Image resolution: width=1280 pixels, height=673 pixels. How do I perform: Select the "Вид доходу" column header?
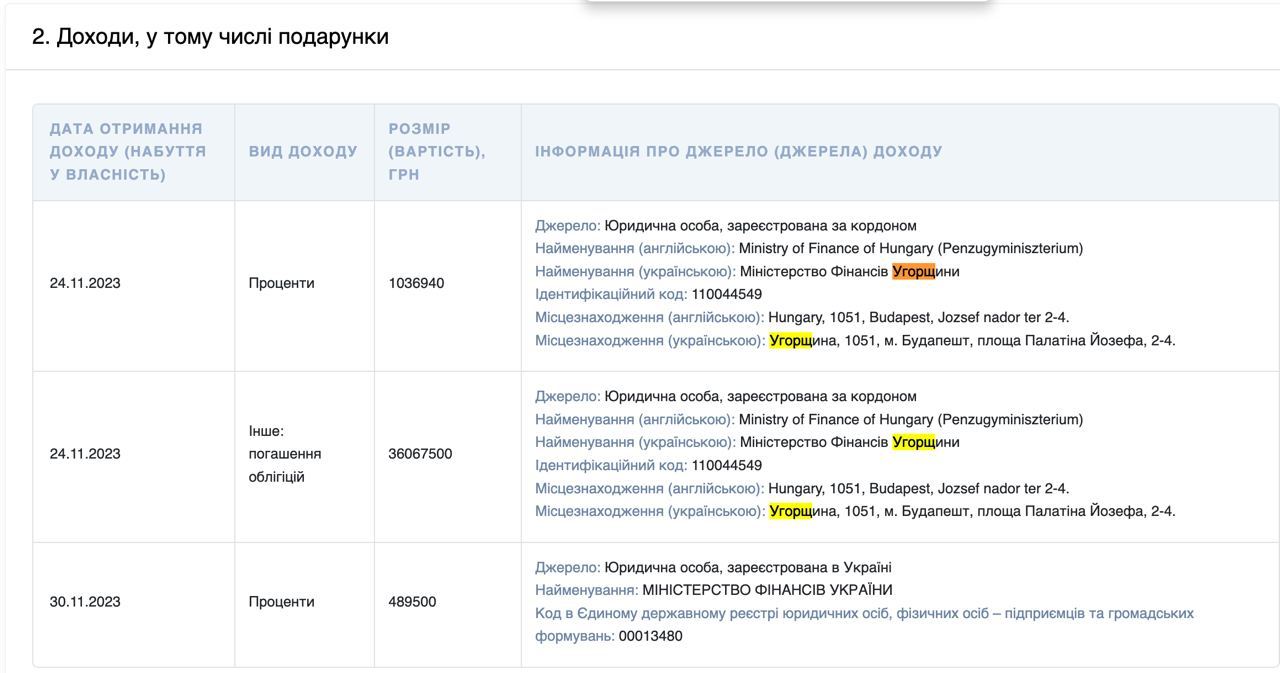303,152
